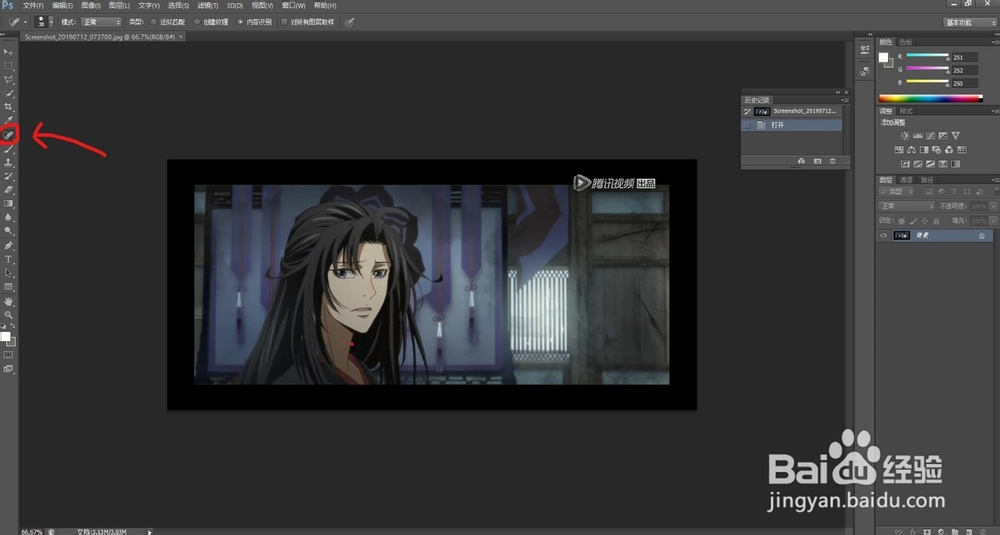1000x535 pixels.
Task: Open layer blend mode 正常 dropdown
Action: point(907,206)
